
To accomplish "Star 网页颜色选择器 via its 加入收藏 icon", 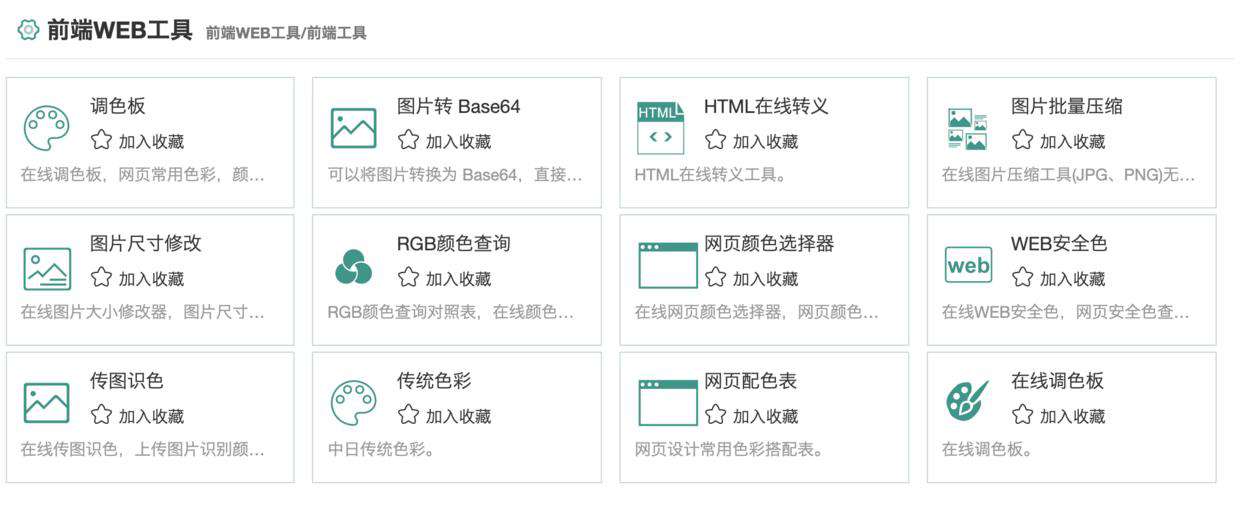I will click(715, 277).
